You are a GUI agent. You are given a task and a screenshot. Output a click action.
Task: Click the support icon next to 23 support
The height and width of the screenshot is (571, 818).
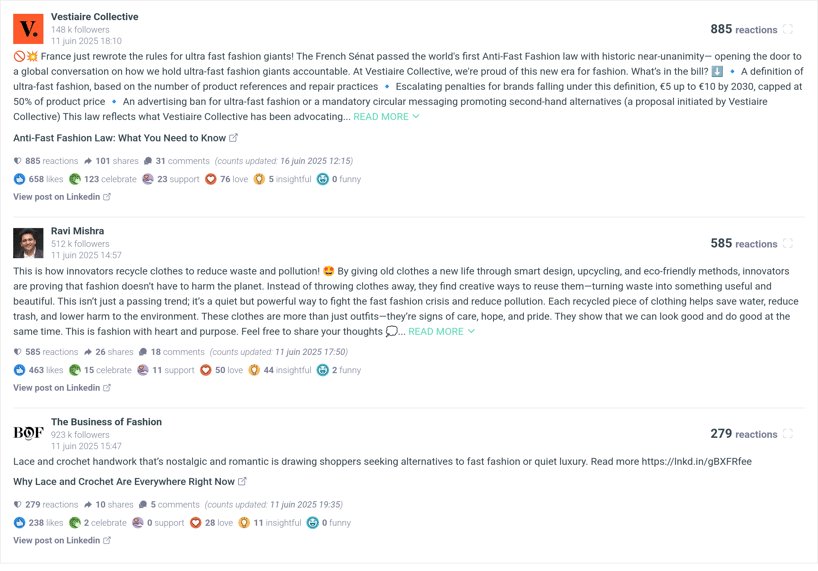click(148, 179)
